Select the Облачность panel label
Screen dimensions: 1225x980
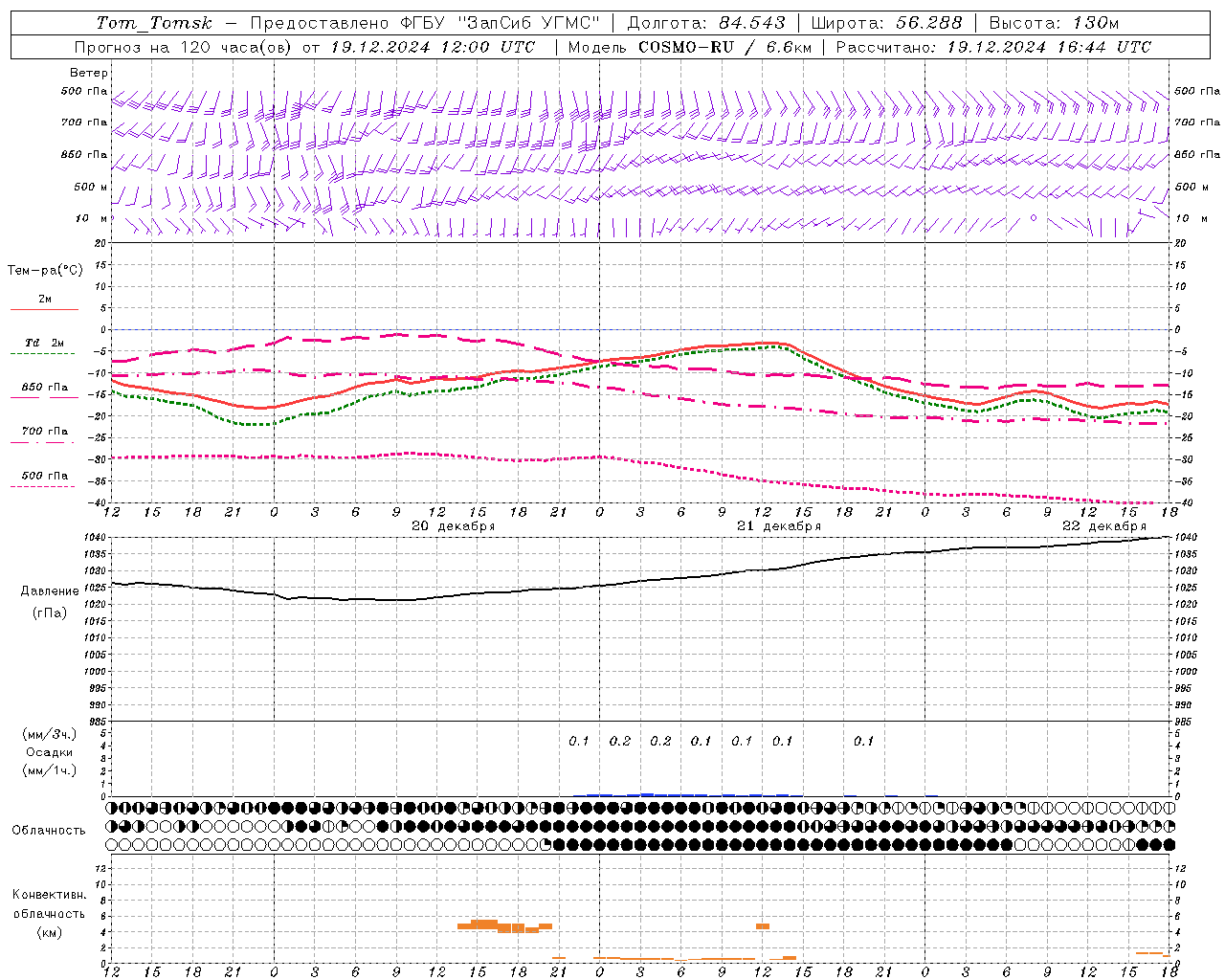[49, 831]
